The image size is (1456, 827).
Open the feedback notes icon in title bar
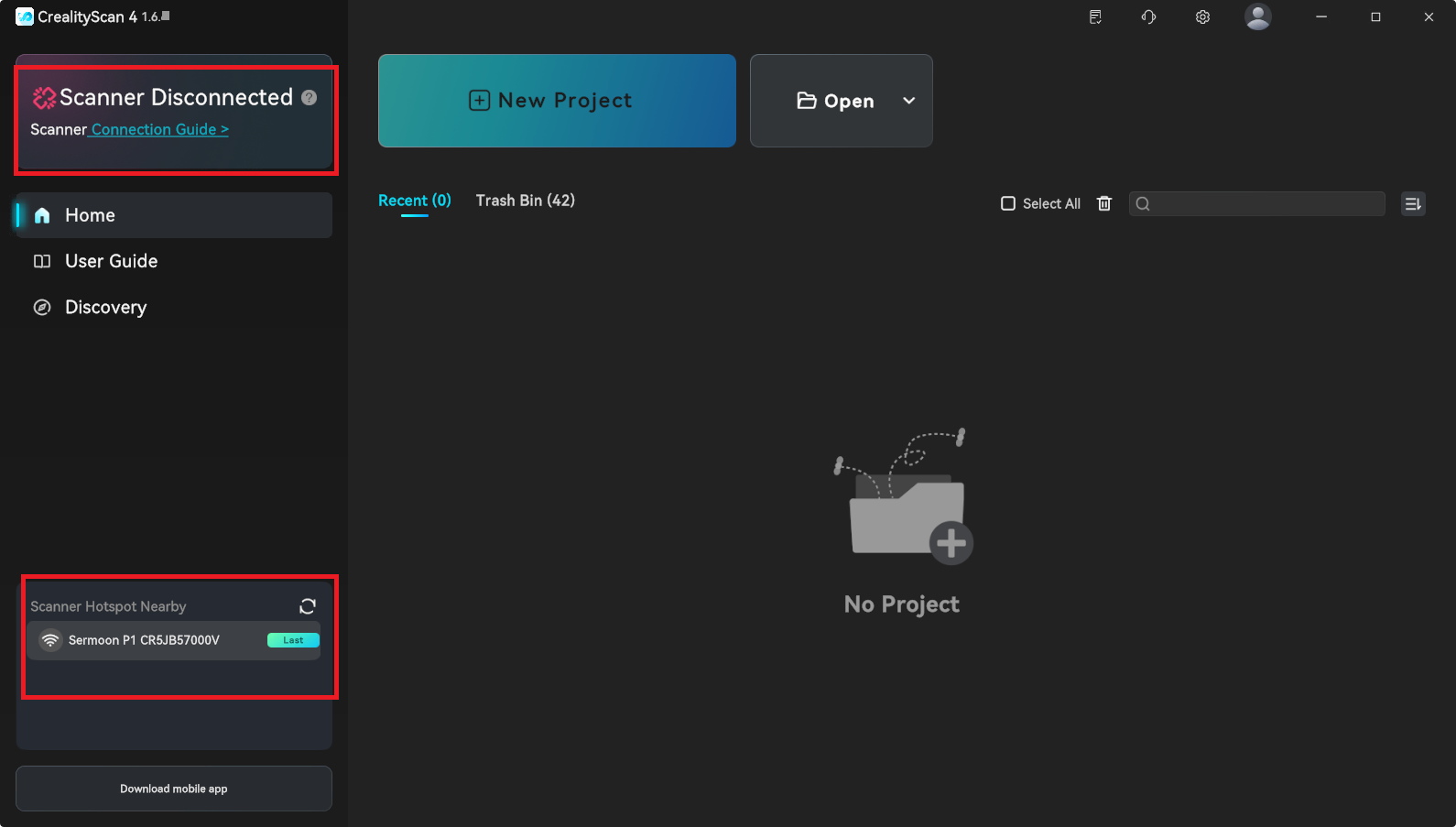pyautogui.click(x=1095, y=17)
